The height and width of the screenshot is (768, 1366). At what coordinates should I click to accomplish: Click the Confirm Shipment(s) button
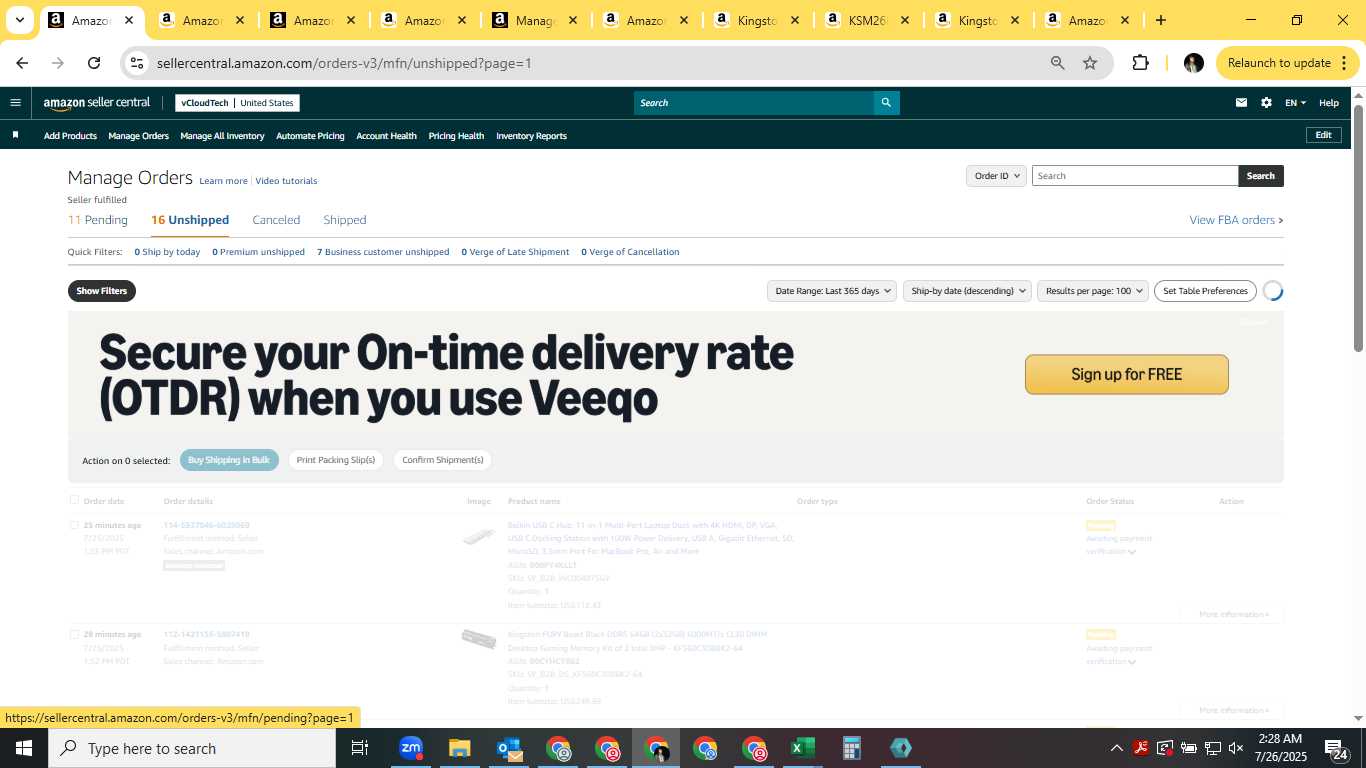[442, 460]
